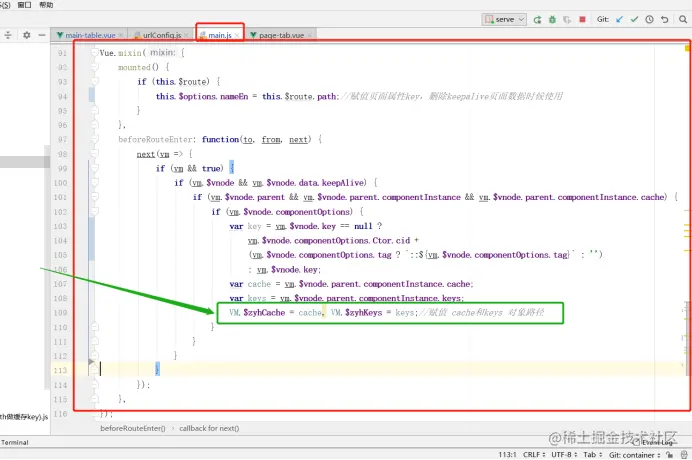Click beforeRouteEnter() breadcrumb

pos(133,428)
